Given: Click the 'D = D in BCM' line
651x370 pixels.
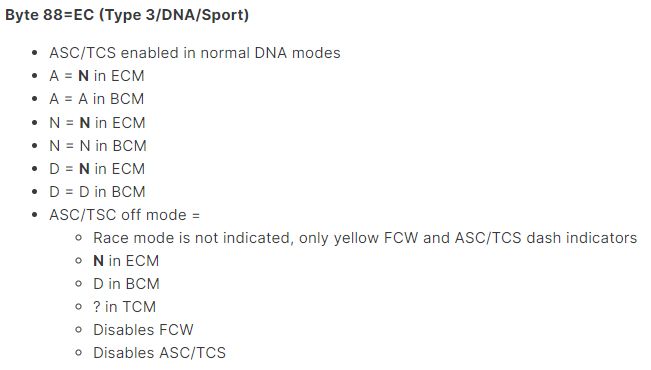Looking at the screenshot, I should click(x=97, y=192).
